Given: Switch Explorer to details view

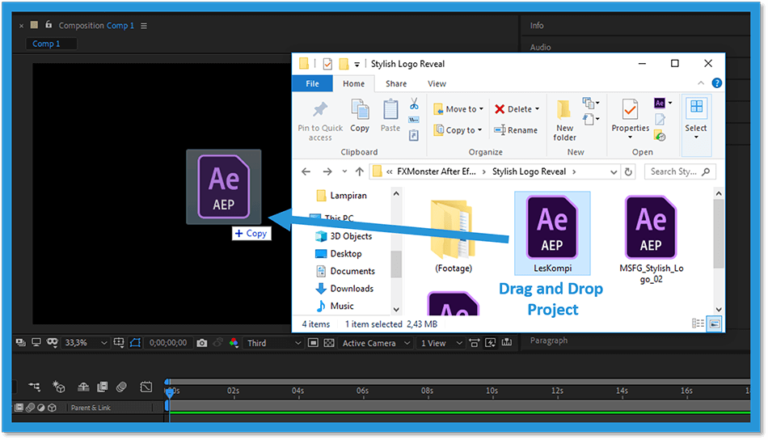Looking at the screenshot, I should click(698, 324).
